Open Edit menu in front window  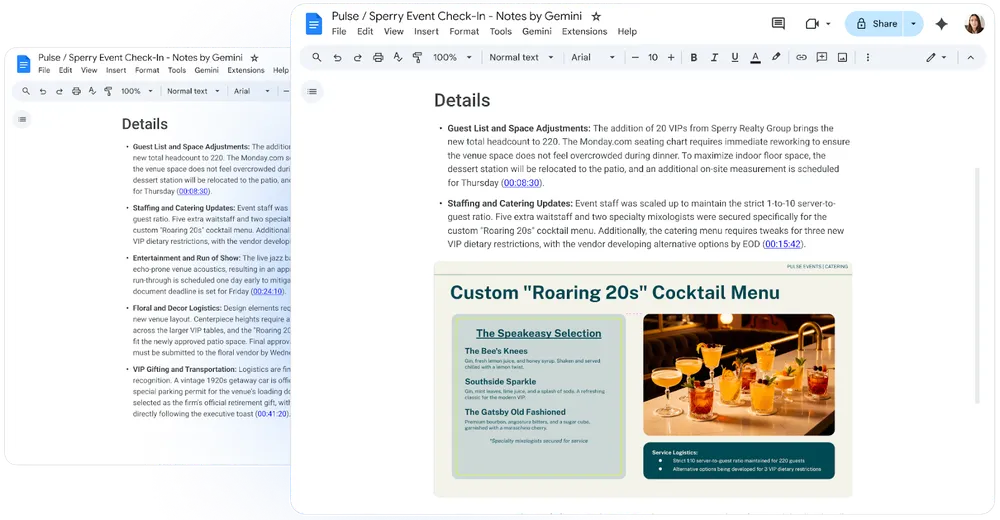(365, 31)
